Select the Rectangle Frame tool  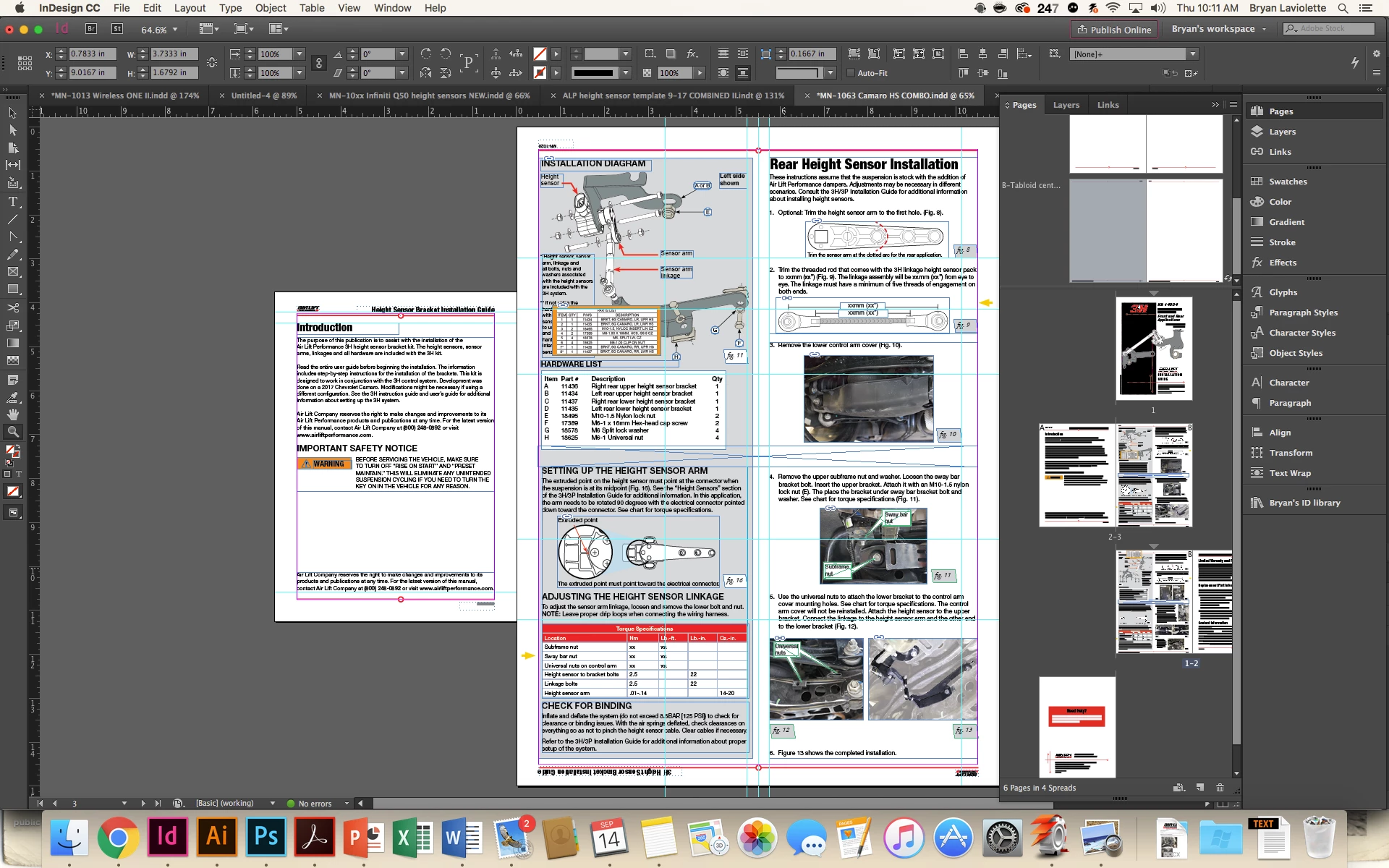coord(12,272)
